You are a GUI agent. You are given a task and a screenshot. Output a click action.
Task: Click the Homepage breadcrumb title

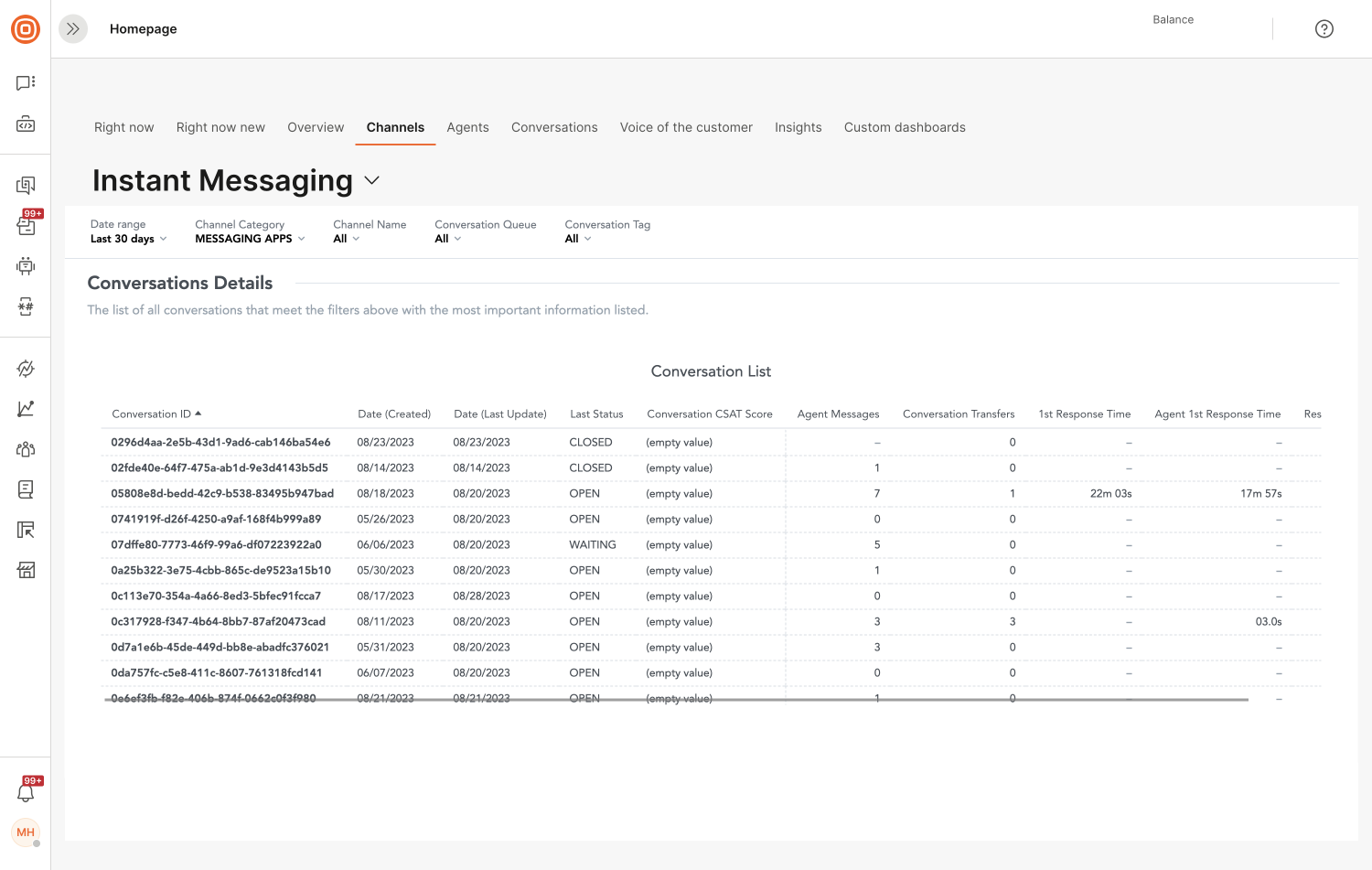[144, 29]
